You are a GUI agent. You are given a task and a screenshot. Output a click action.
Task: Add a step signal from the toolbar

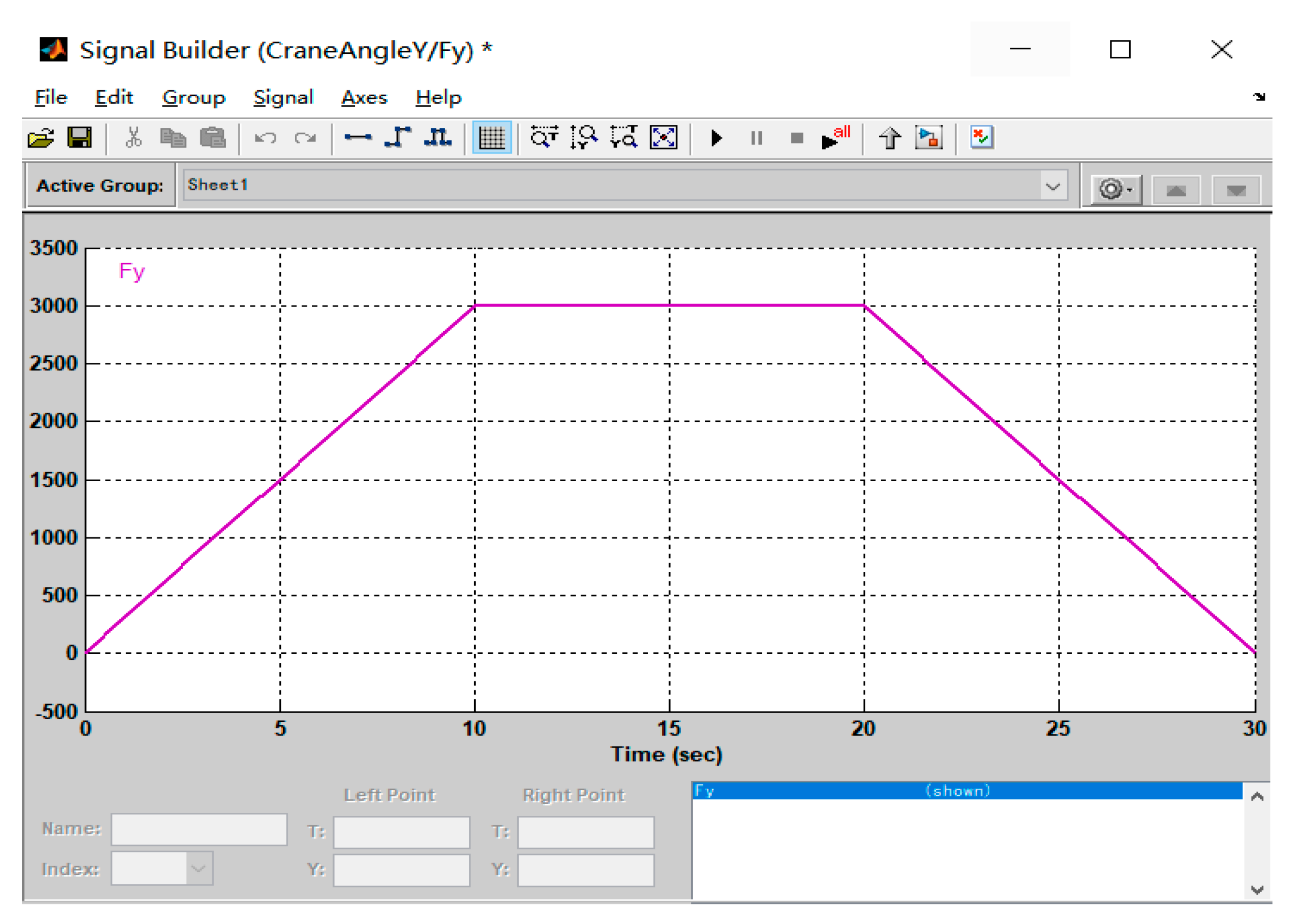(x=398, y=138)
